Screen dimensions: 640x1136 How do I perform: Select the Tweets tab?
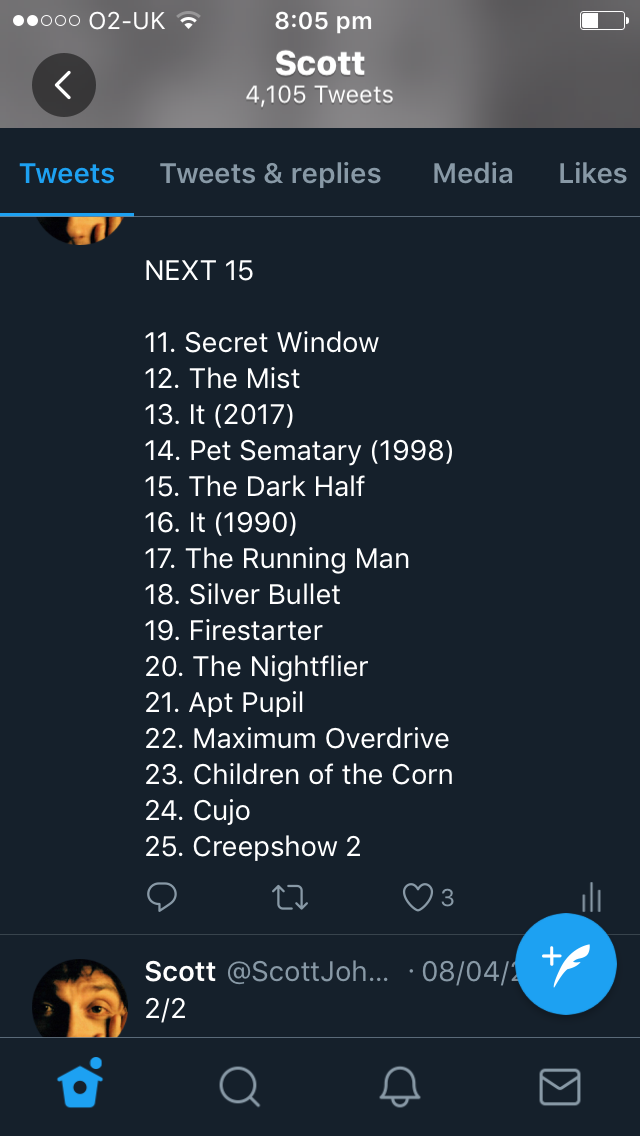pos(67,174)
